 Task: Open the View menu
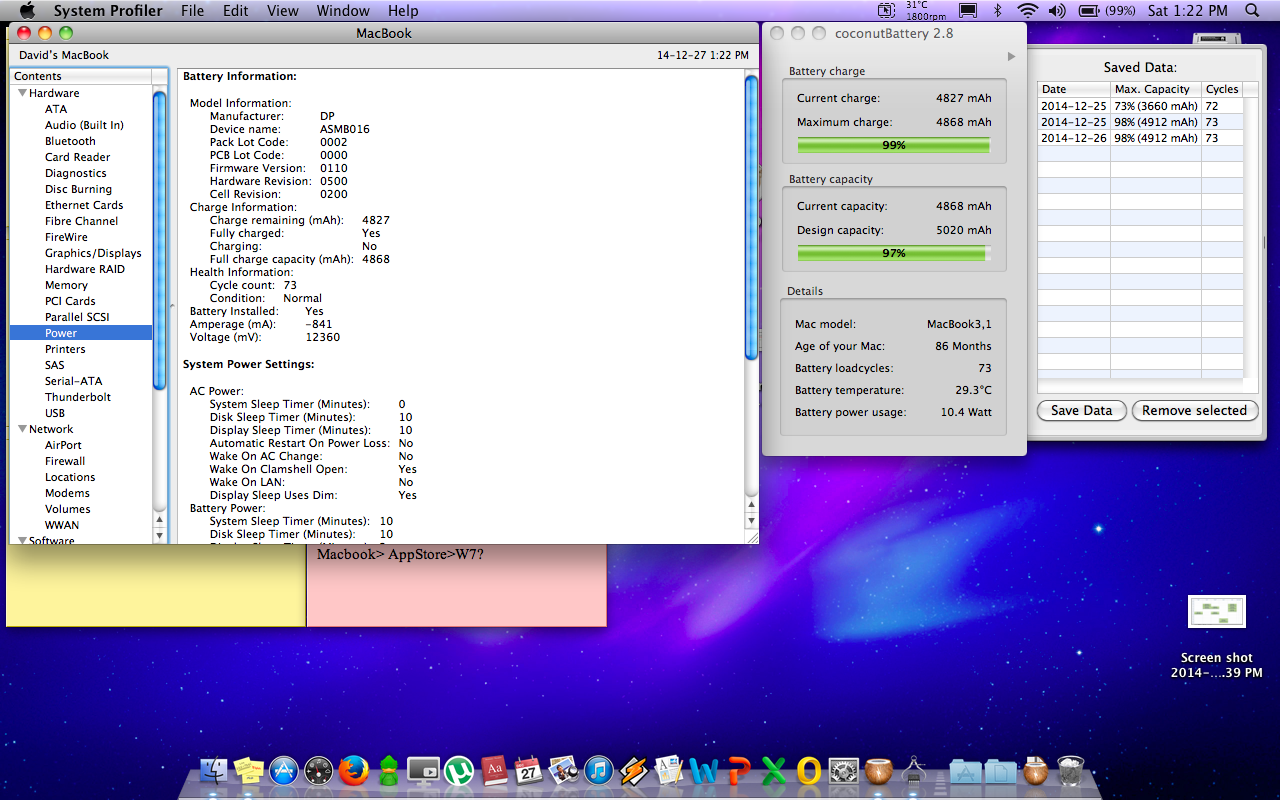pyautogui.click(x=283, y=11)
